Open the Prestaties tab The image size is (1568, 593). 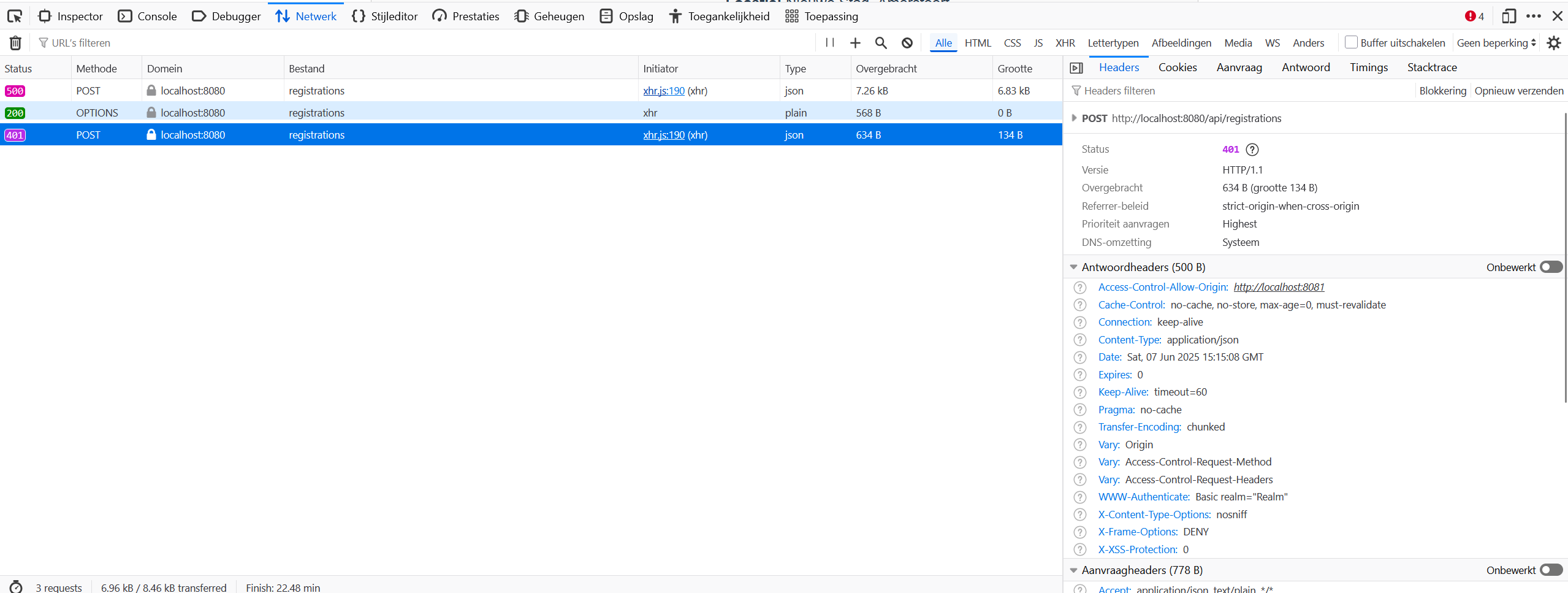(x=465, y=17)
